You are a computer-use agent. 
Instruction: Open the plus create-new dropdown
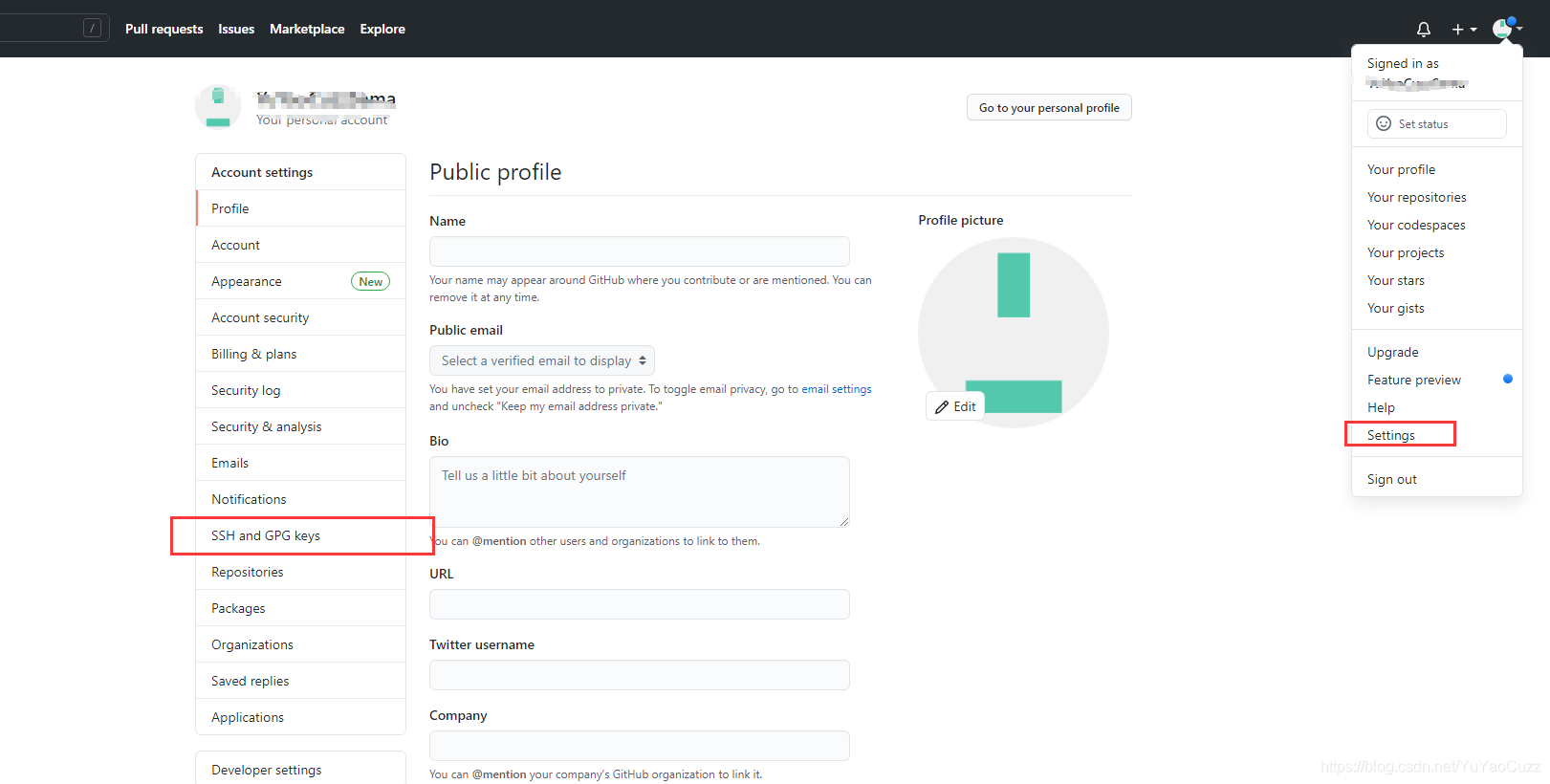(x=1464, y=30)
